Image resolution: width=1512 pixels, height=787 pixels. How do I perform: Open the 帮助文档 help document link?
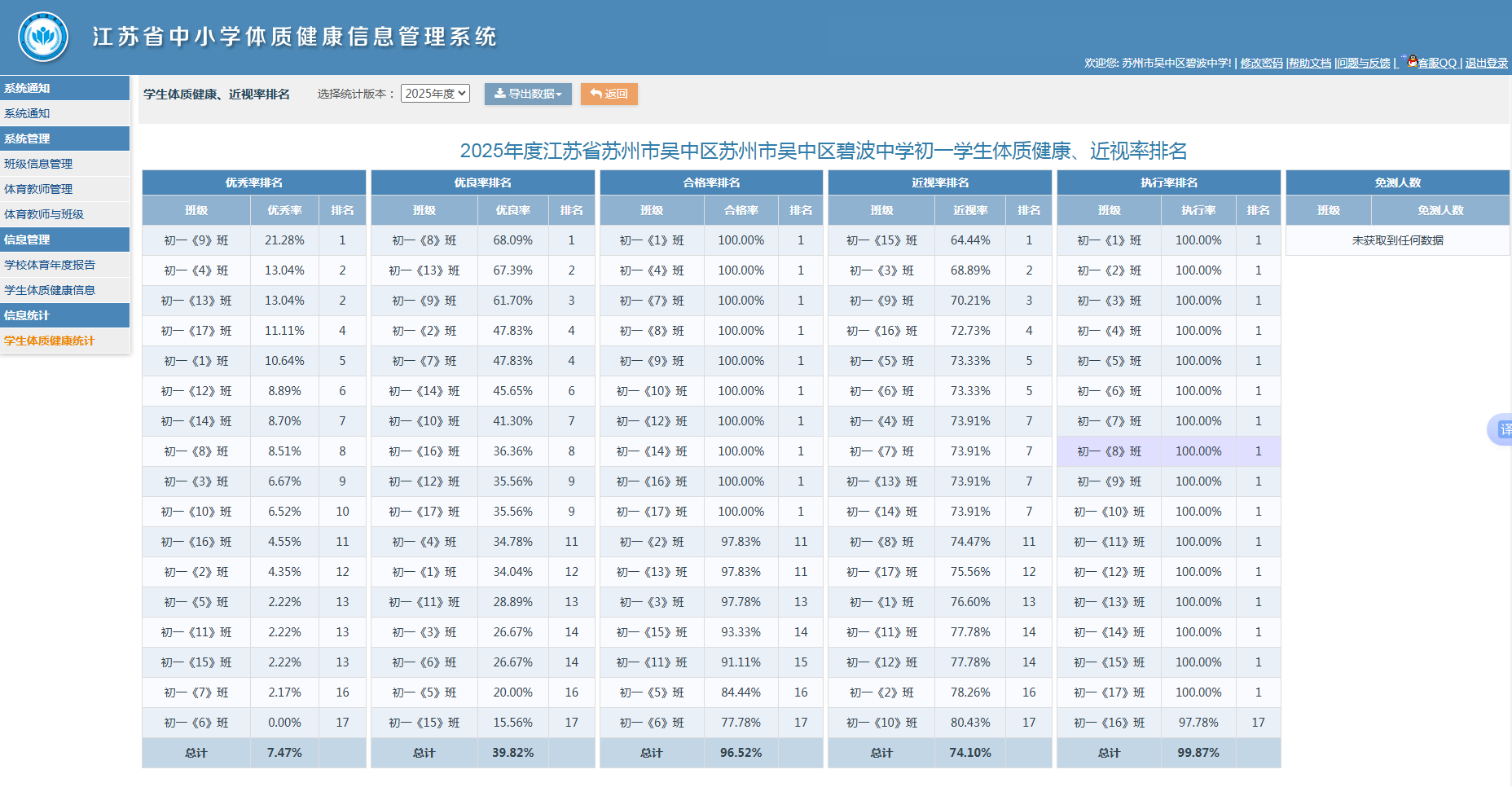point(1310,64)
